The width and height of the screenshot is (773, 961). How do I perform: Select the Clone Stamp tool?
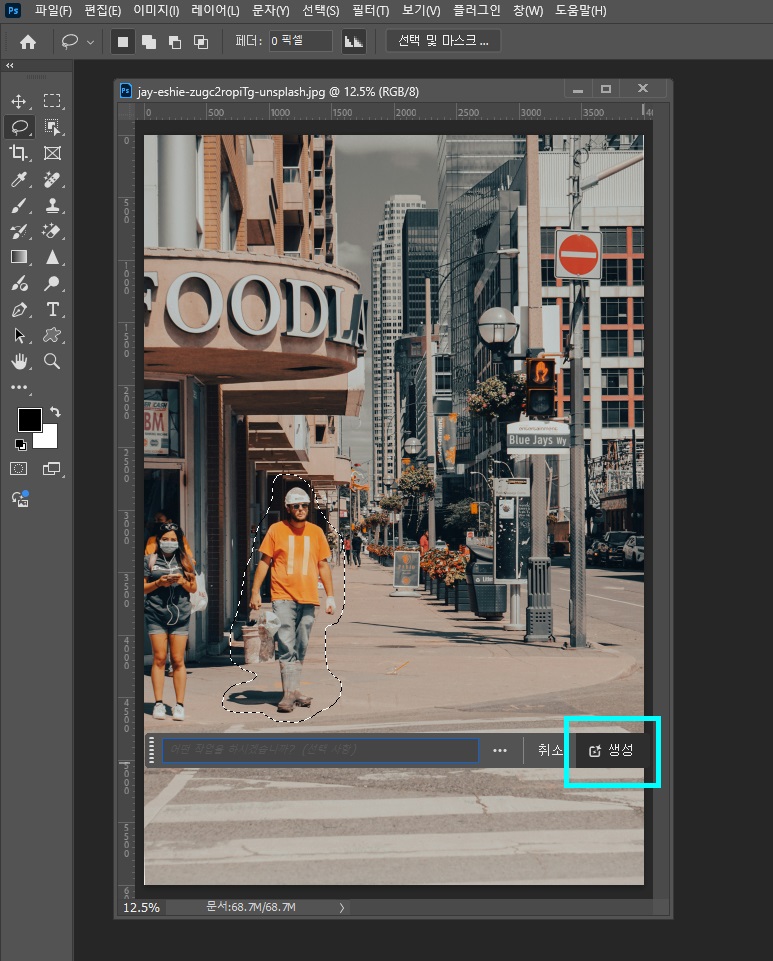(x=52, y=205)
